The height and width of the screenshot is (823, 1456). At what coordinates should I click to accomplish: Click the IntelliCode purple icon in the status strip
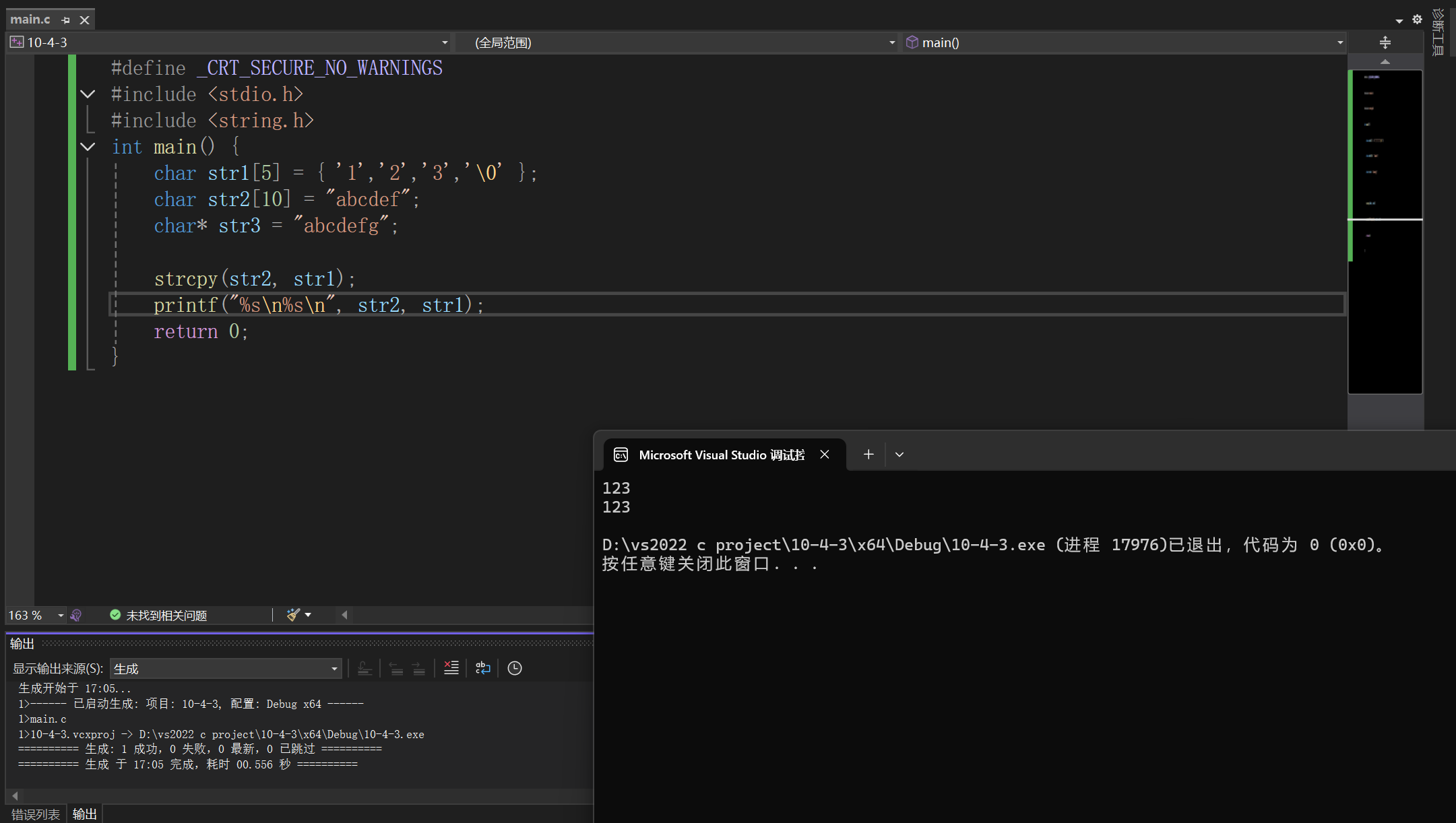tap(76, 615)
